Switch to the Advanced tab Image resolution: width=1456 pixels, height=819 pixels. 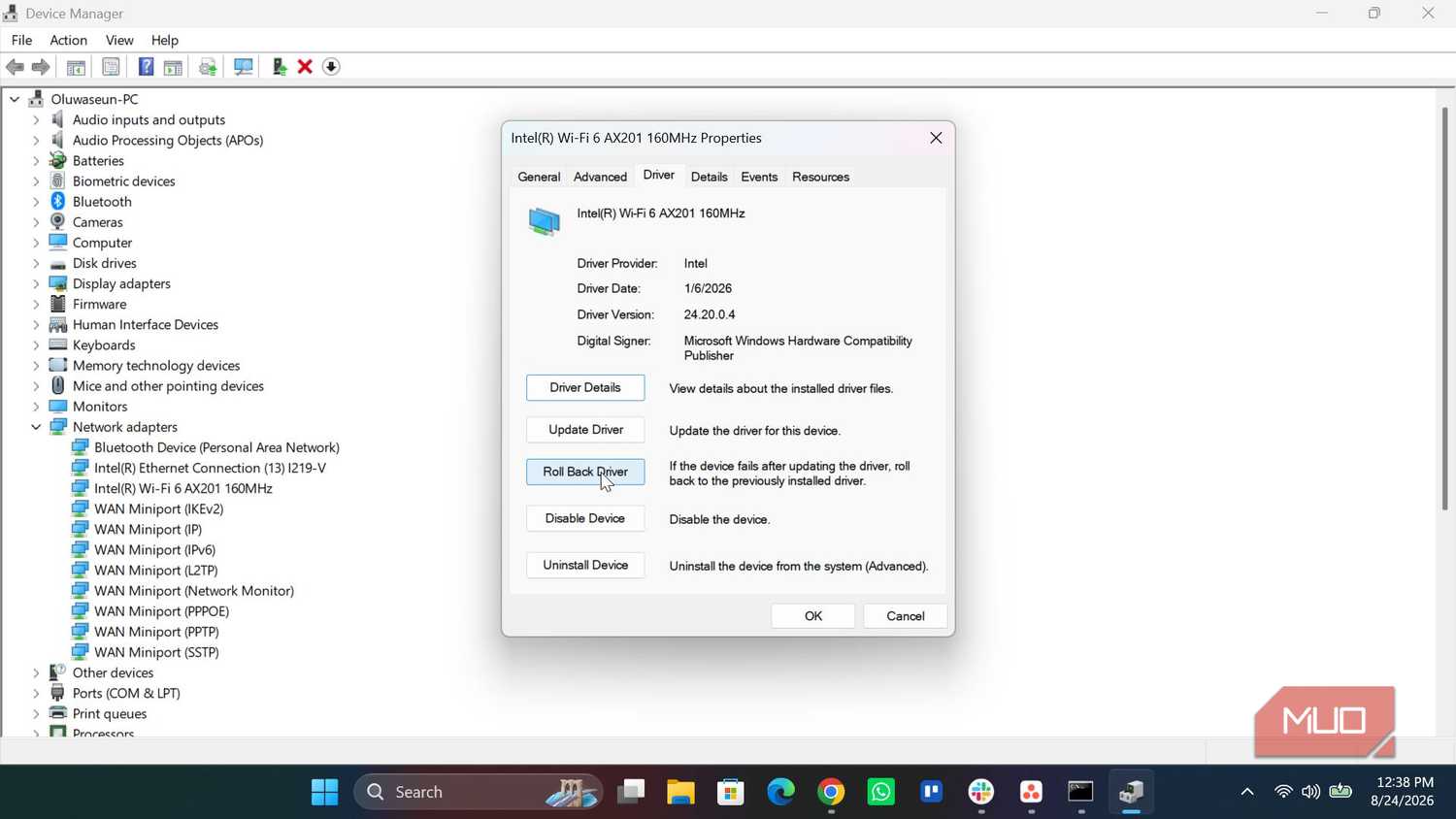pyautogui.click(x=600, y=177)
